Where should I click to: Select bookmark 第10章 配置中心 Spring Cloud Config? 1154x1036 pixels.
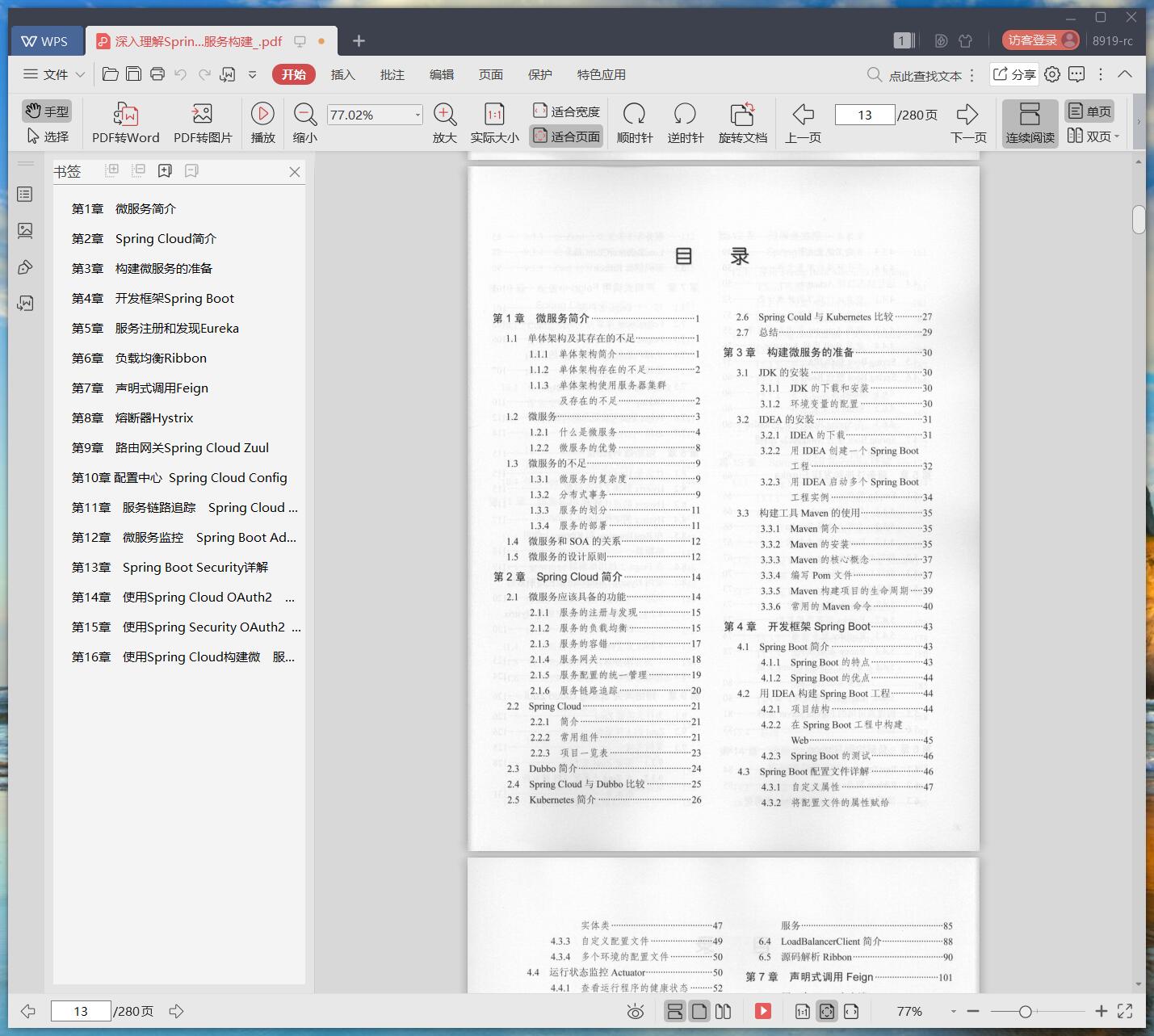(179, 477)
